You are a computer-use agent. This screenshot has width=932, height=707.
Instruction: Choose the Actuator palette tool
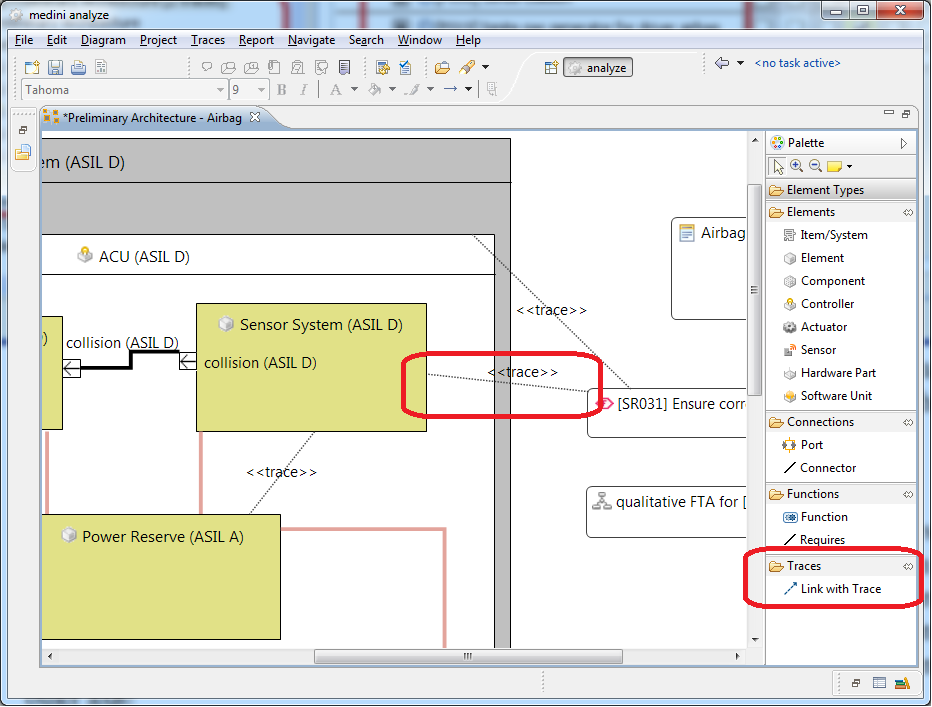(x=823, y=327)
